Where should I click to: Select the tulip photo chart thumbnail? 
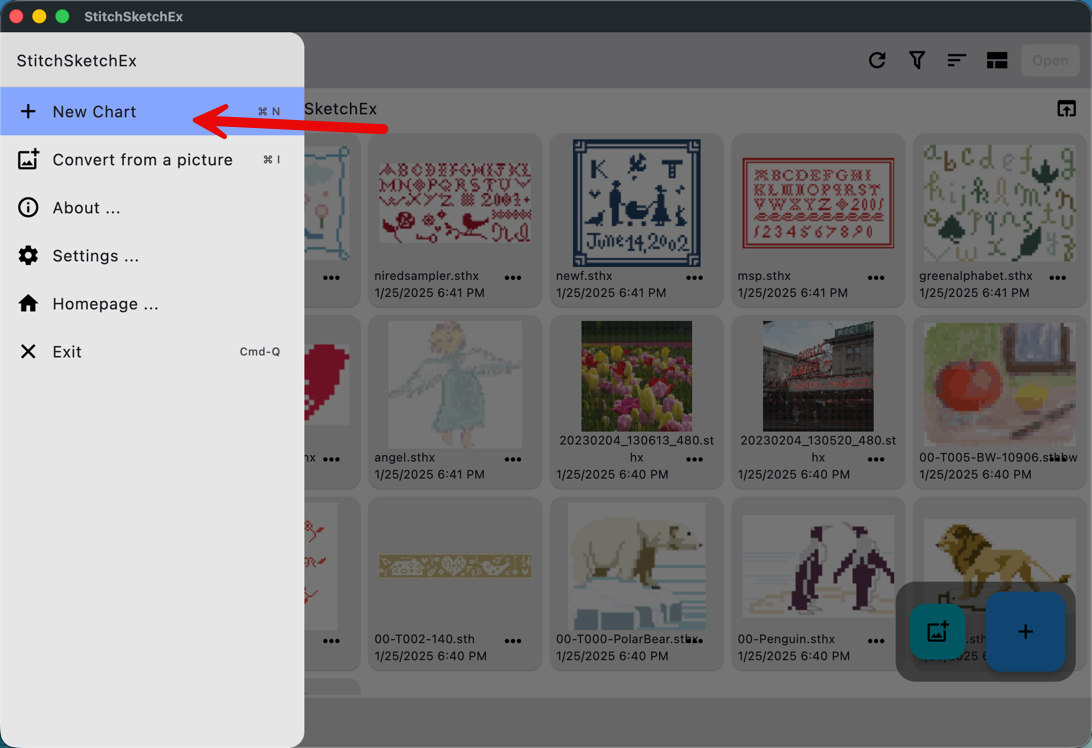point(637,376)
